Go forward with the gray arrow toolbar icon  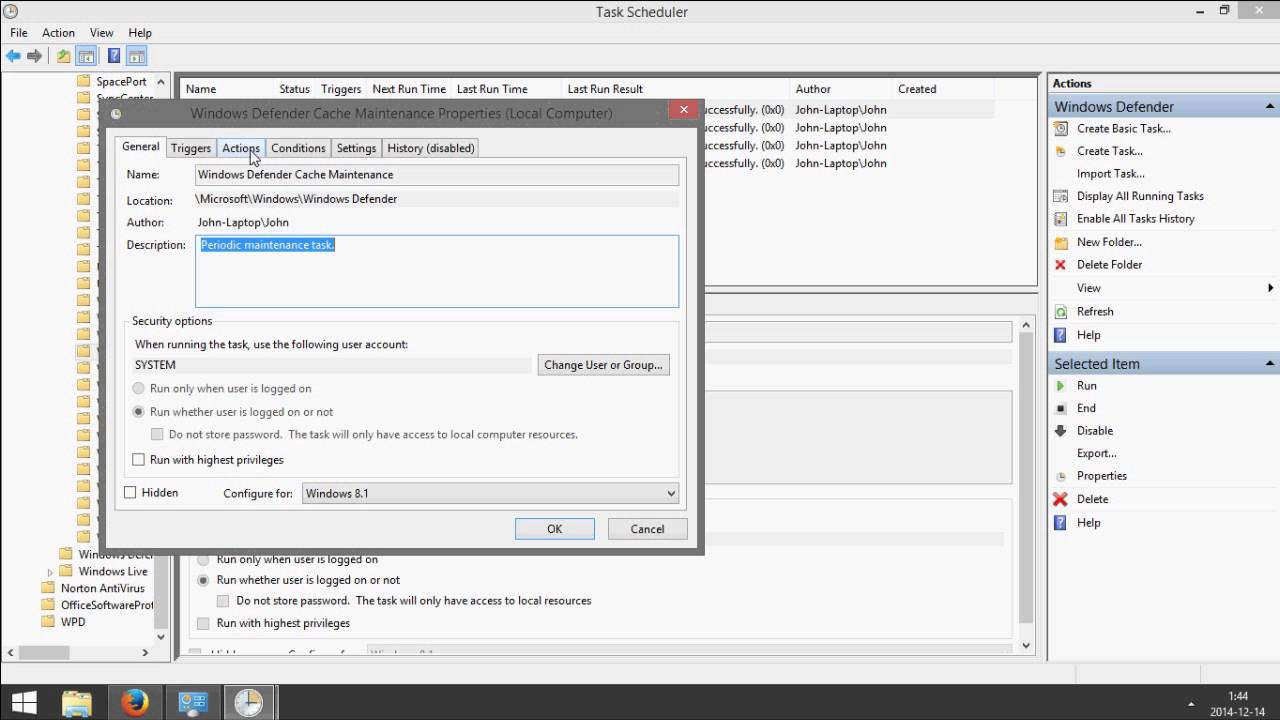[35, 56]
